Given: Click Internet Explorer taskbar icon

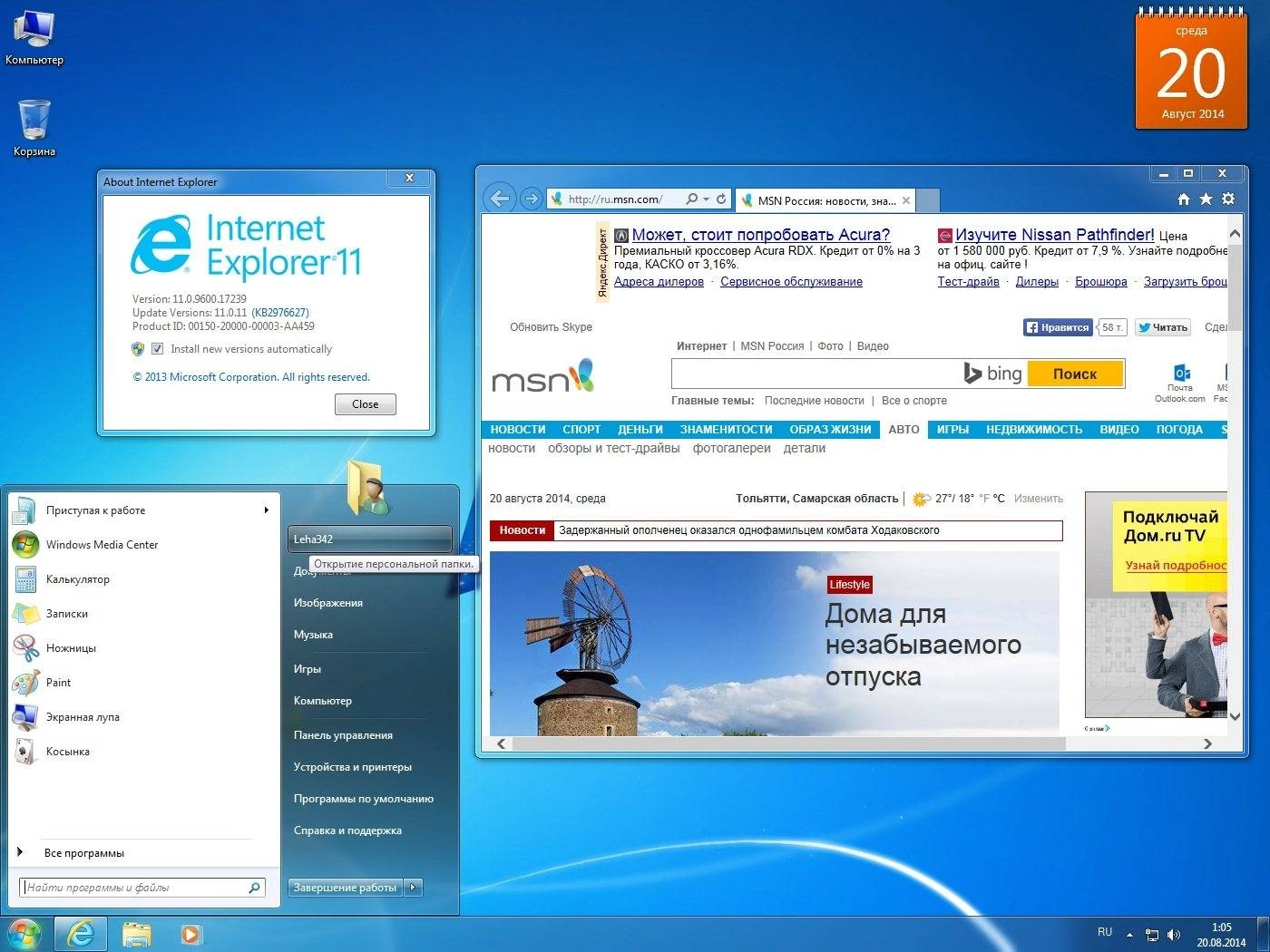Looking at the screenshot, I should coord(81,934).
